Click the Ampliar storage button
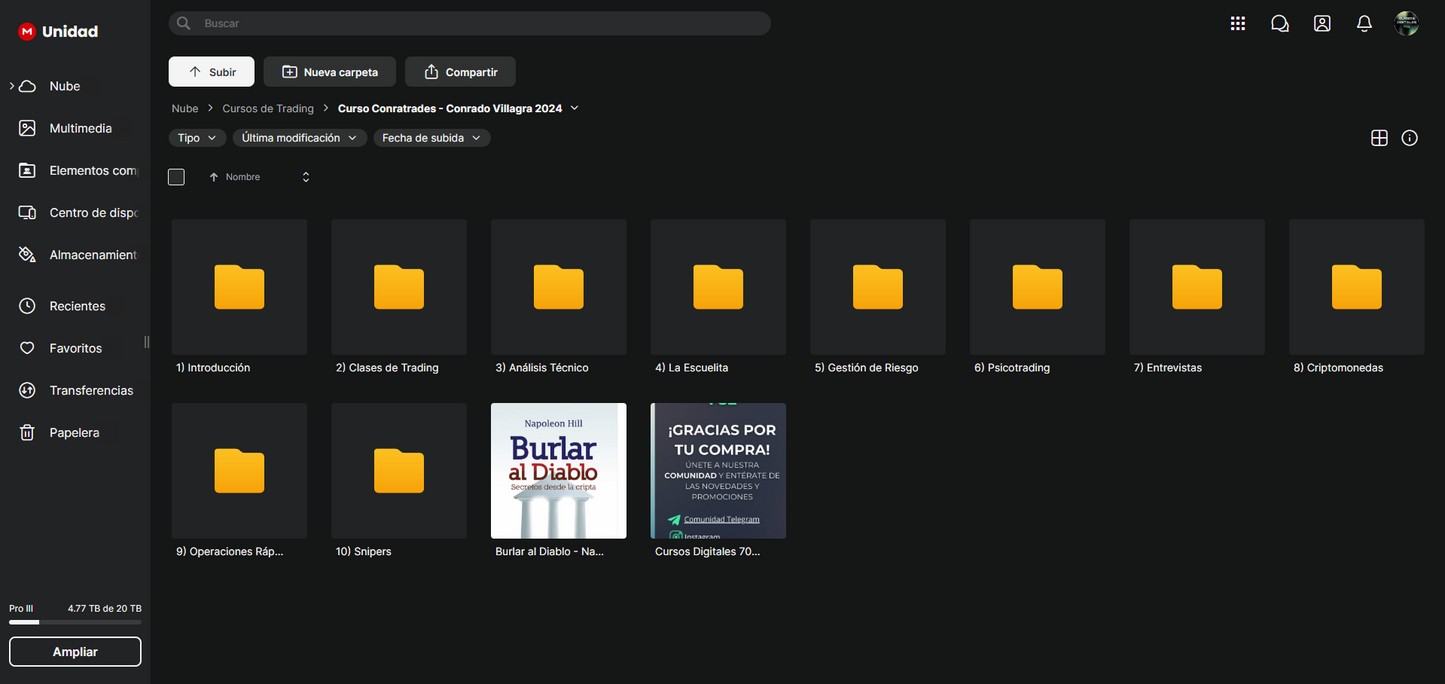This screenshot has height=684, width=1445. click(75, 652)
